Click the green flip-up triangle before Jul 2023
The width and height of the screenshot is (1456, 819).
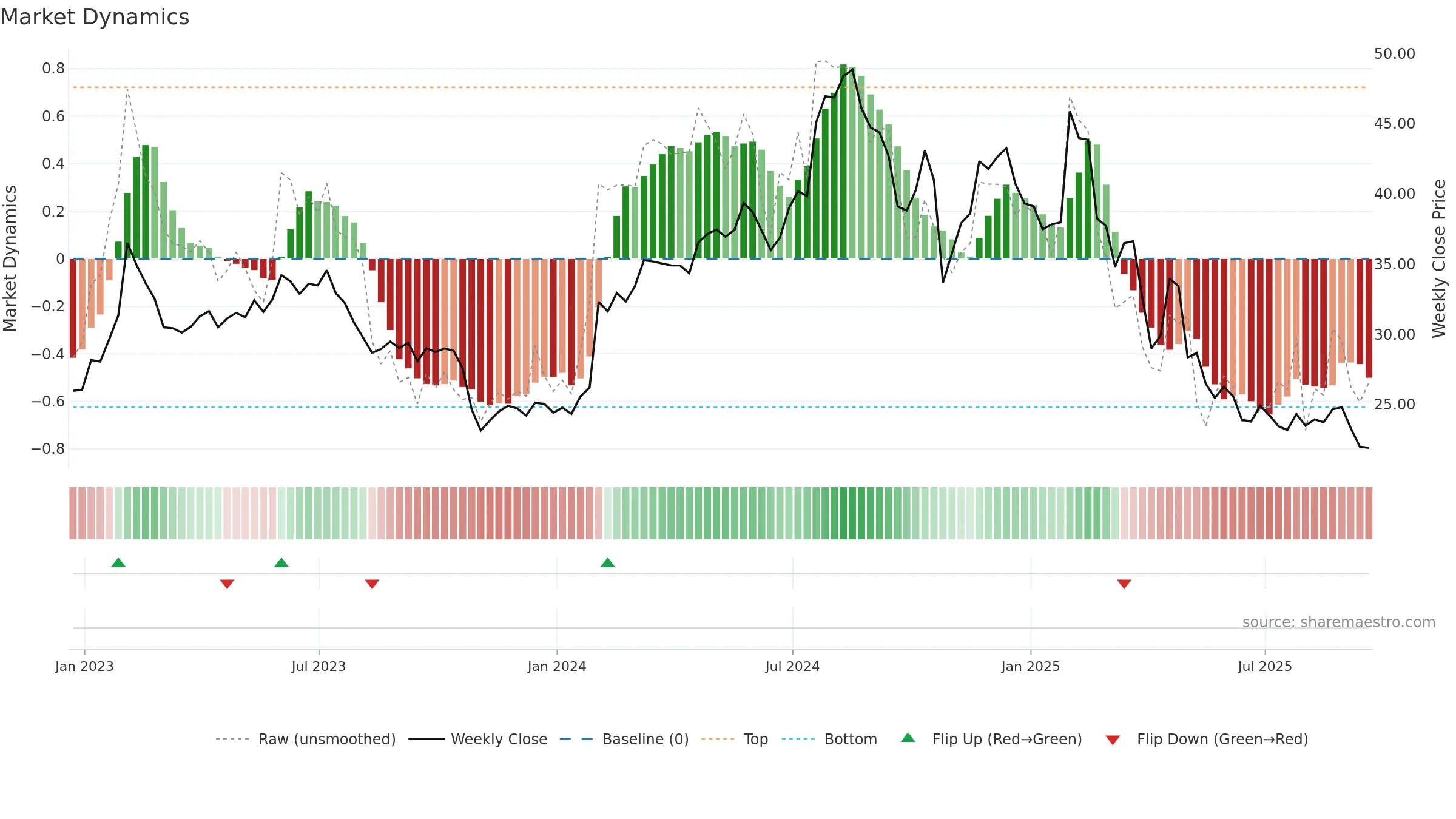(281, 563)
